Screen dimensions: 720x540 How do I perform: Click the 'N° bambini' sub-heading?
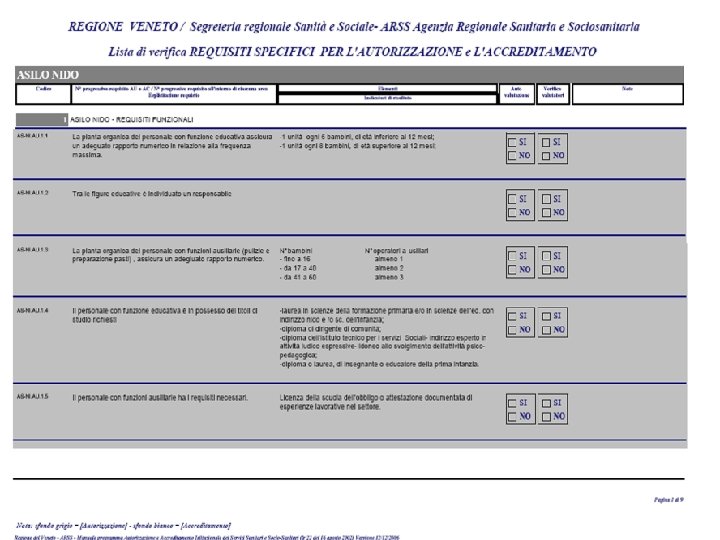pos(296,251)
